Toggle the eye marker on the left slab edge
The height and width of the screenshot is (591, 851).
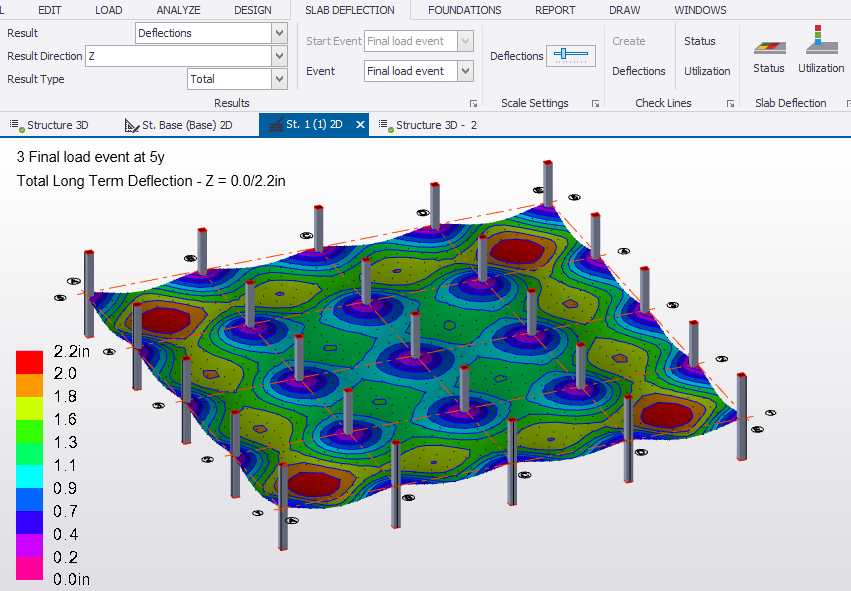coord(75,280)
